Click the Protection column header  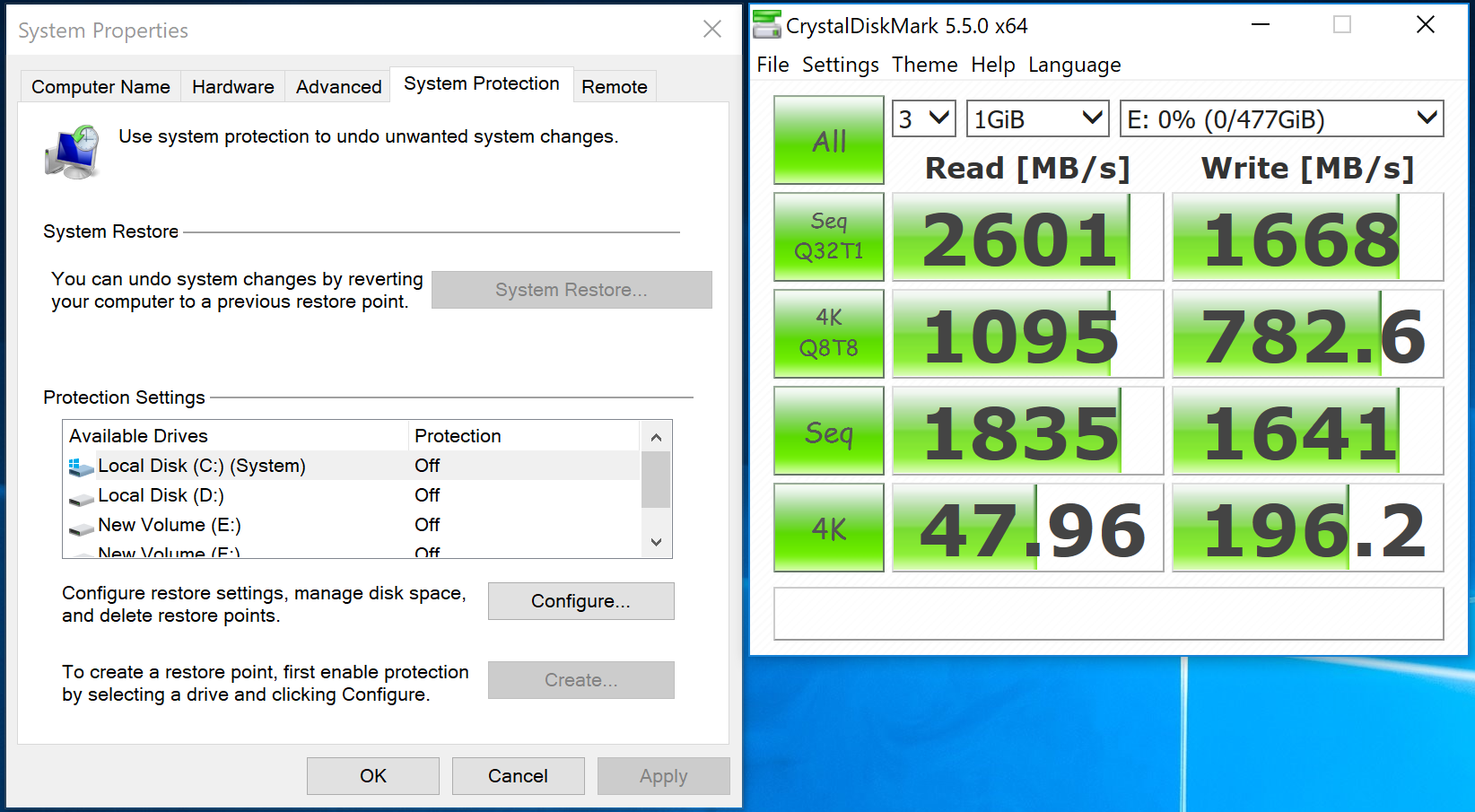coord(524,436)
